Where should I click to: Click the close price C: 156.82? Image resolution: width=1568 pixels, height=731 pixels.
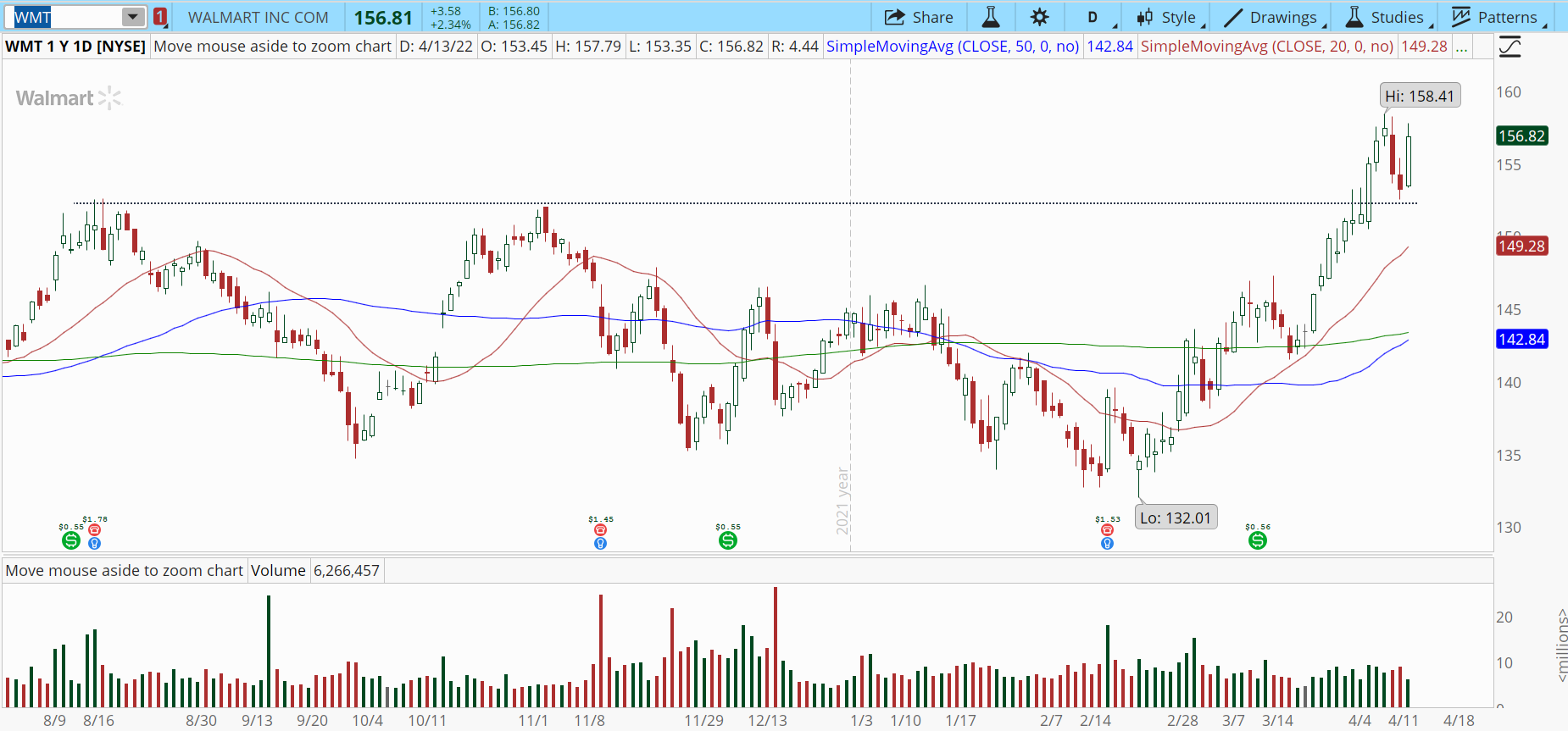point(731,47)
